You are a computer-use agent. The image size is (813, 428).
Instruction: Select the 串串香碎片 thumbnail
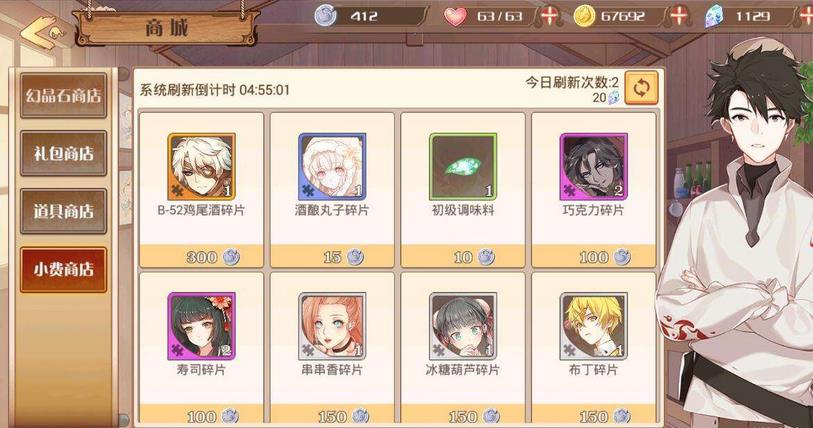click(332, 326)
